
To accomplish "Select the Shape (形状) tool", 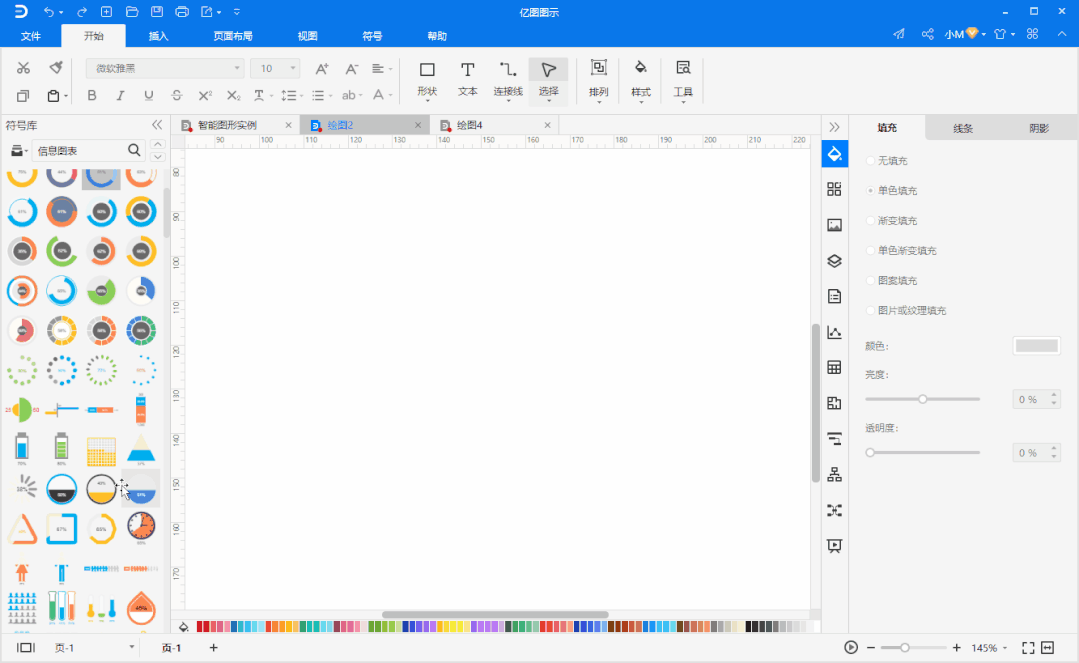I will click(427, 79).
